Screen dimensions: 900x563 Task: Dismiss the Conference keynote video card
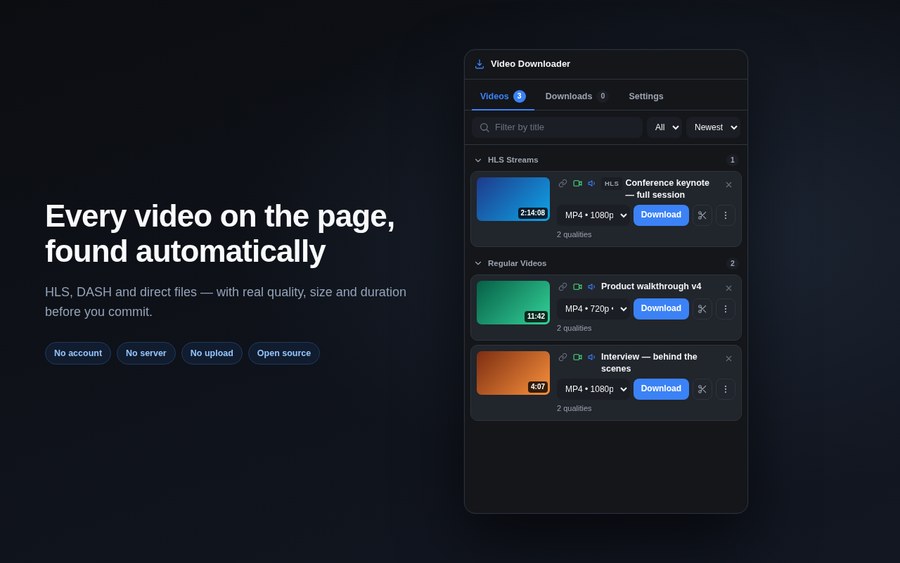(728, 185)
